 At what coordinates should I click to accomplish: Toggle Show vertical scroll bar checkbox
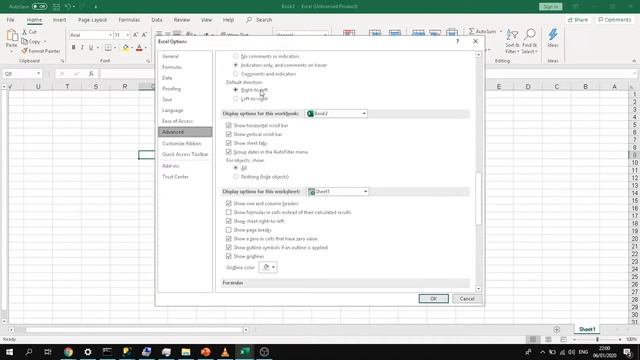(x=229, y=134)
